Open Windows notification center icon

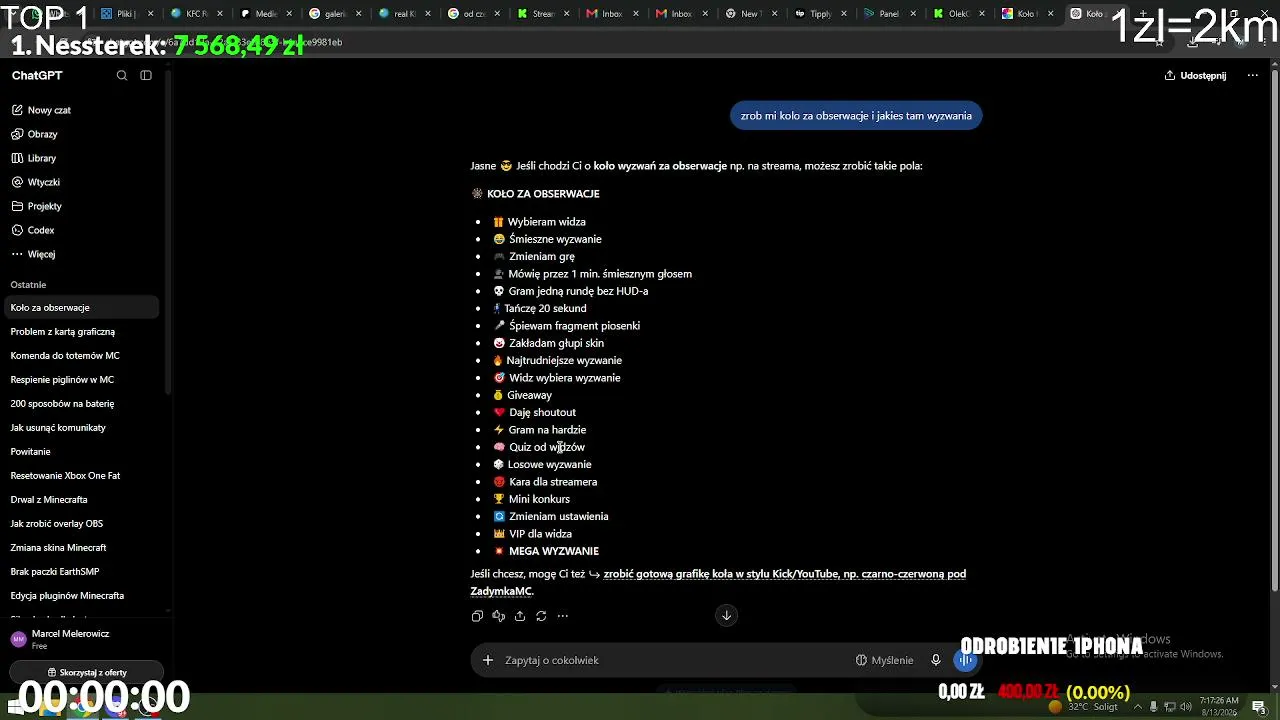pos(1259,707)
